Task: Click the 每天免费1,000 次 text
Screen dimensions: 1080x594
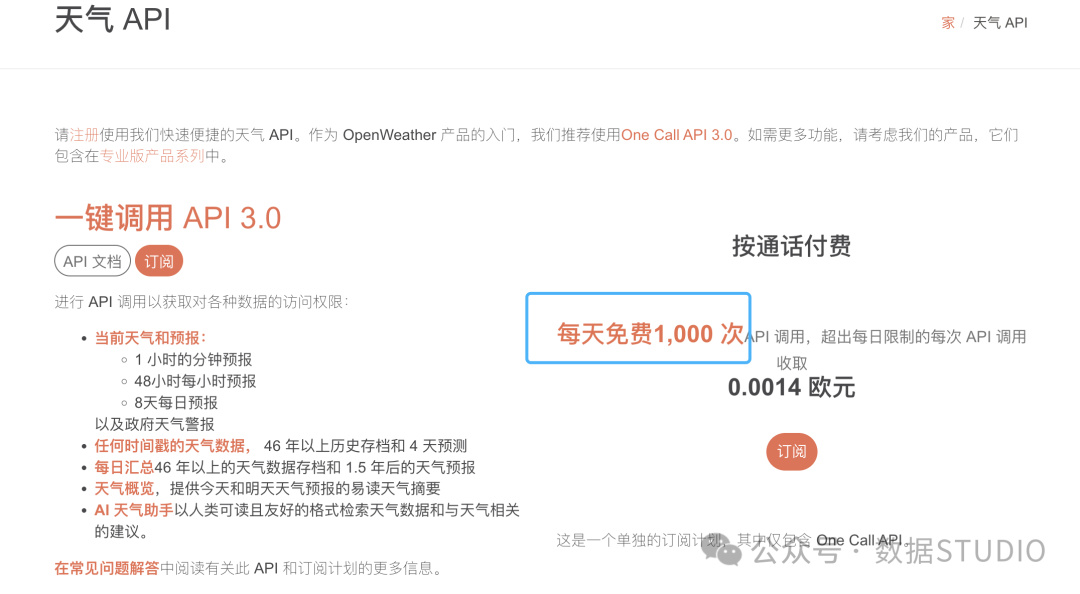Action: point(650,334)
